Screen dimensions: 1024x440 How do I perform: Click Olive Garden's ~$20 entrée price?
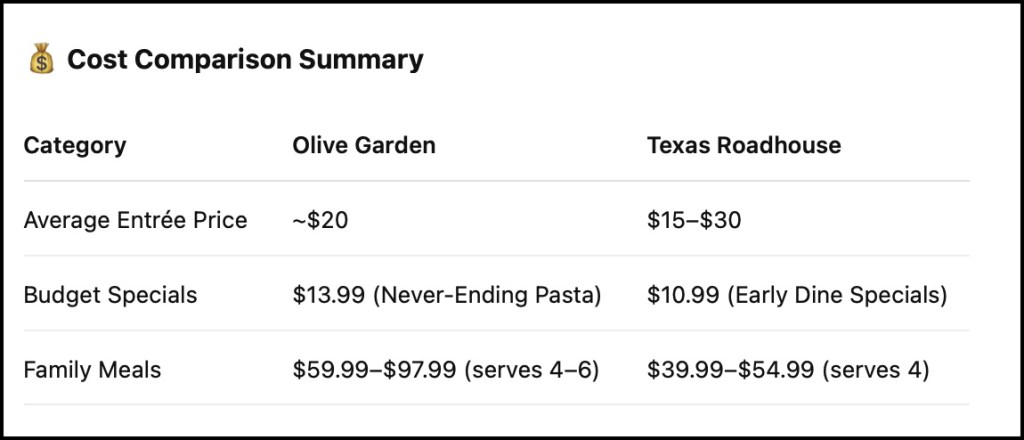tap(321, 220)
